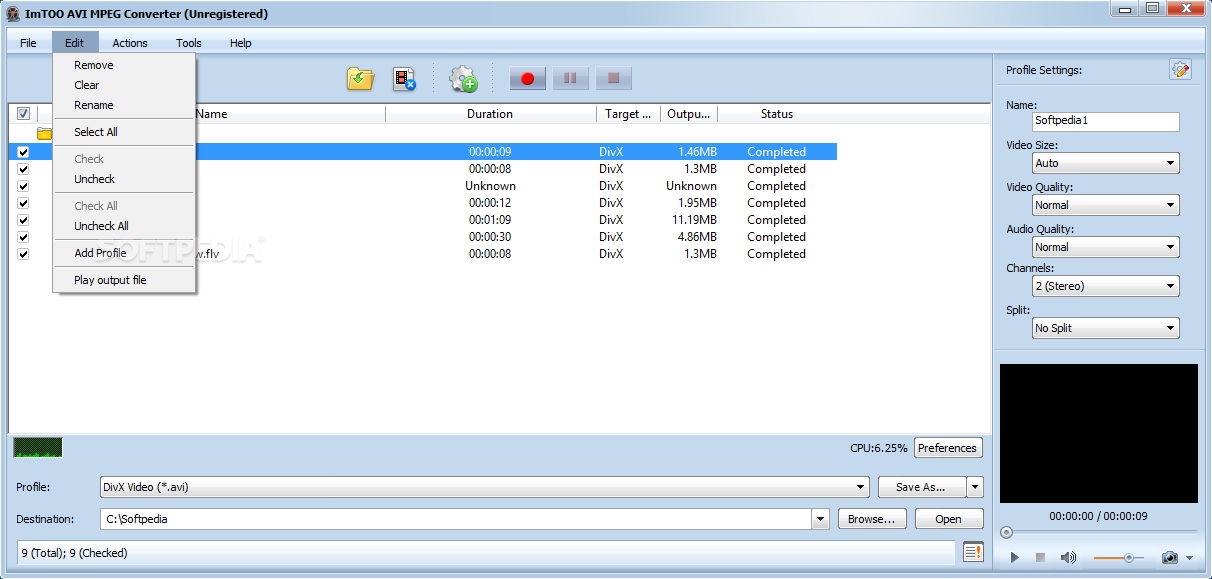Sort by the Status column header
The width and height of the screenshot is (1212, 579).
pos(777,114)
